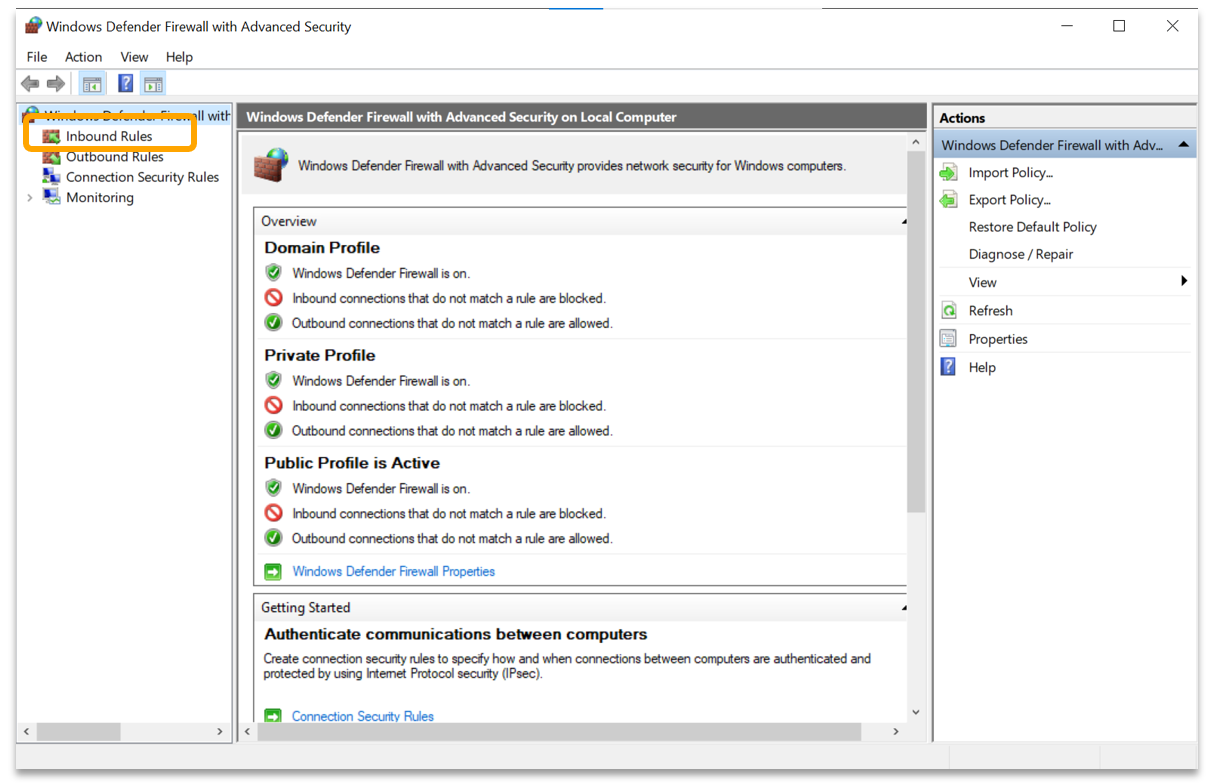Collapse the Overview section
This screenshot has width=1208, height=783.
(903, 221)
